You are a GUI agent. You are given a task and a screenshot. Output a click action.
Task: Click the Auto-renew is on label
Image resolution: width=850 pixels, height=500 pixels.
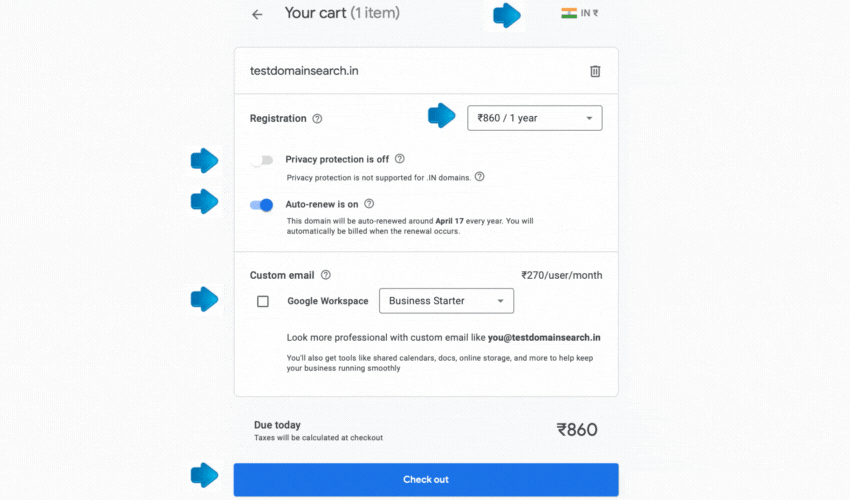322,204
